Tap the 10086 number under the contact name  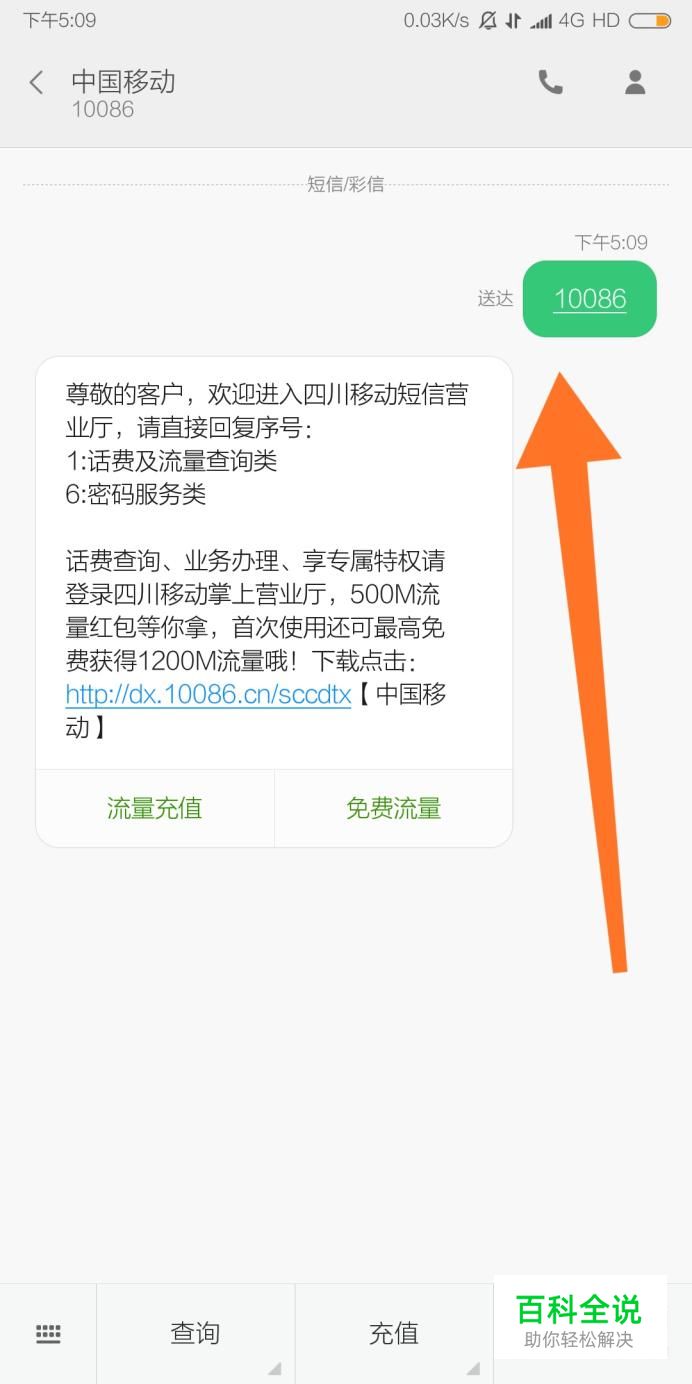[102, 109]
